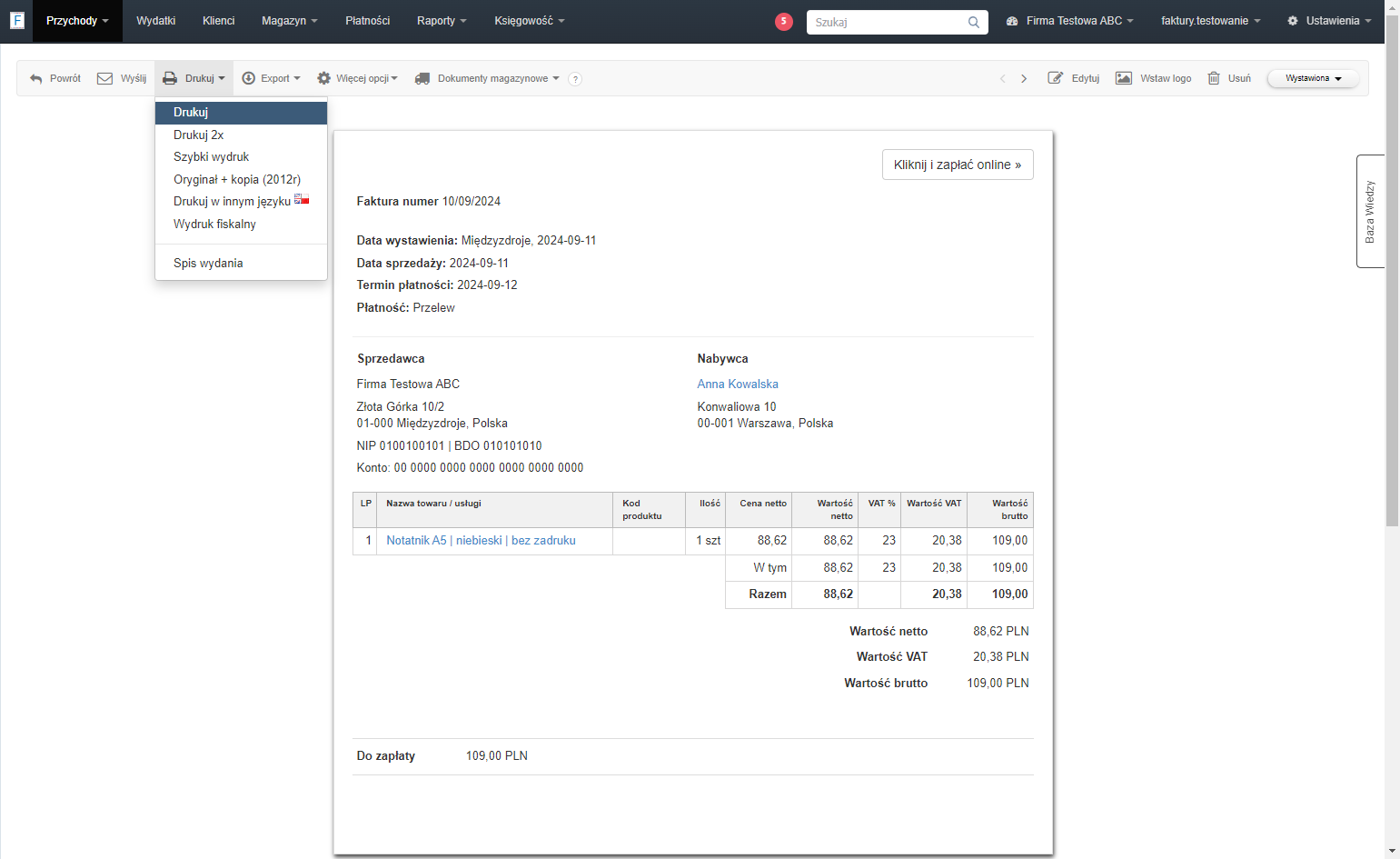
Task: Expand the Magazyn menu
Action: [x=290, y=21]
